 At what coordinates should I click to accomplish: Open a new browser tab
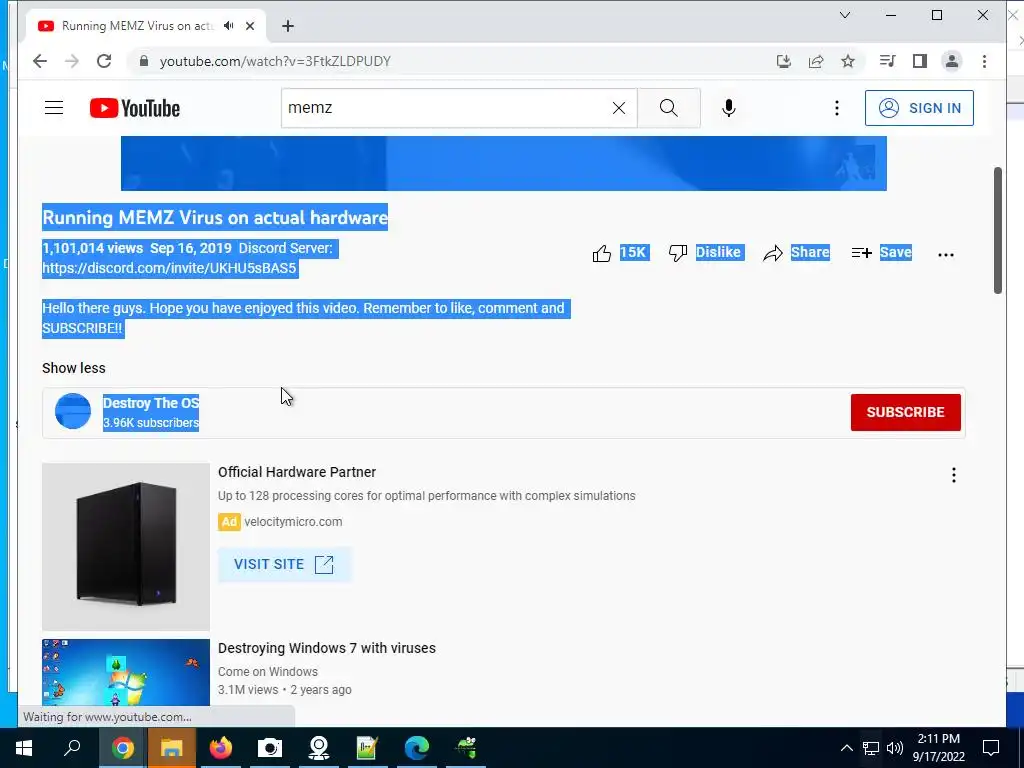tap(288, 26)
